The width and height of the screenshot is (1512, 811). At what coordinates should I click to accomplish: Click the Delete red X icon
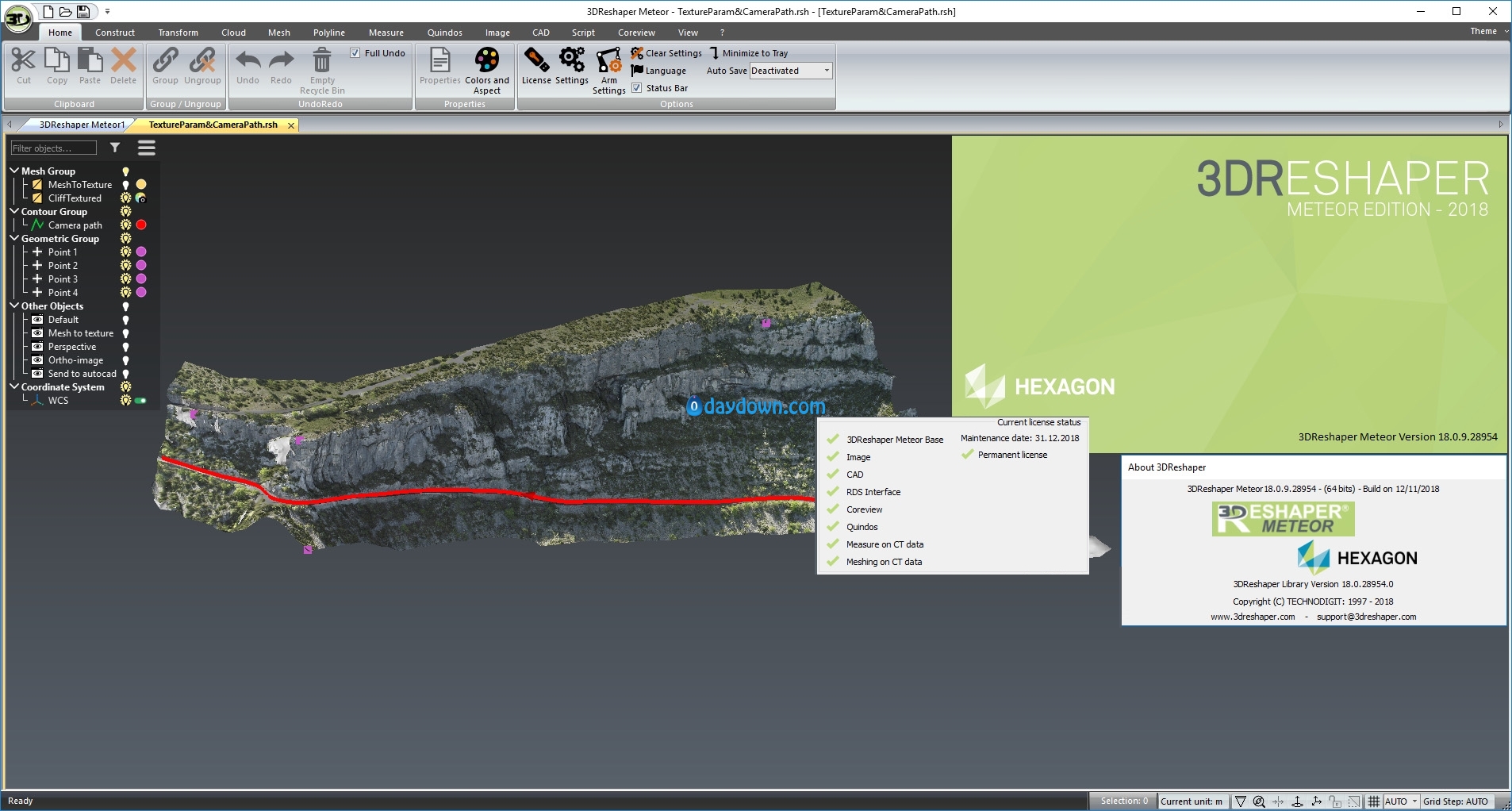point(124,60)
